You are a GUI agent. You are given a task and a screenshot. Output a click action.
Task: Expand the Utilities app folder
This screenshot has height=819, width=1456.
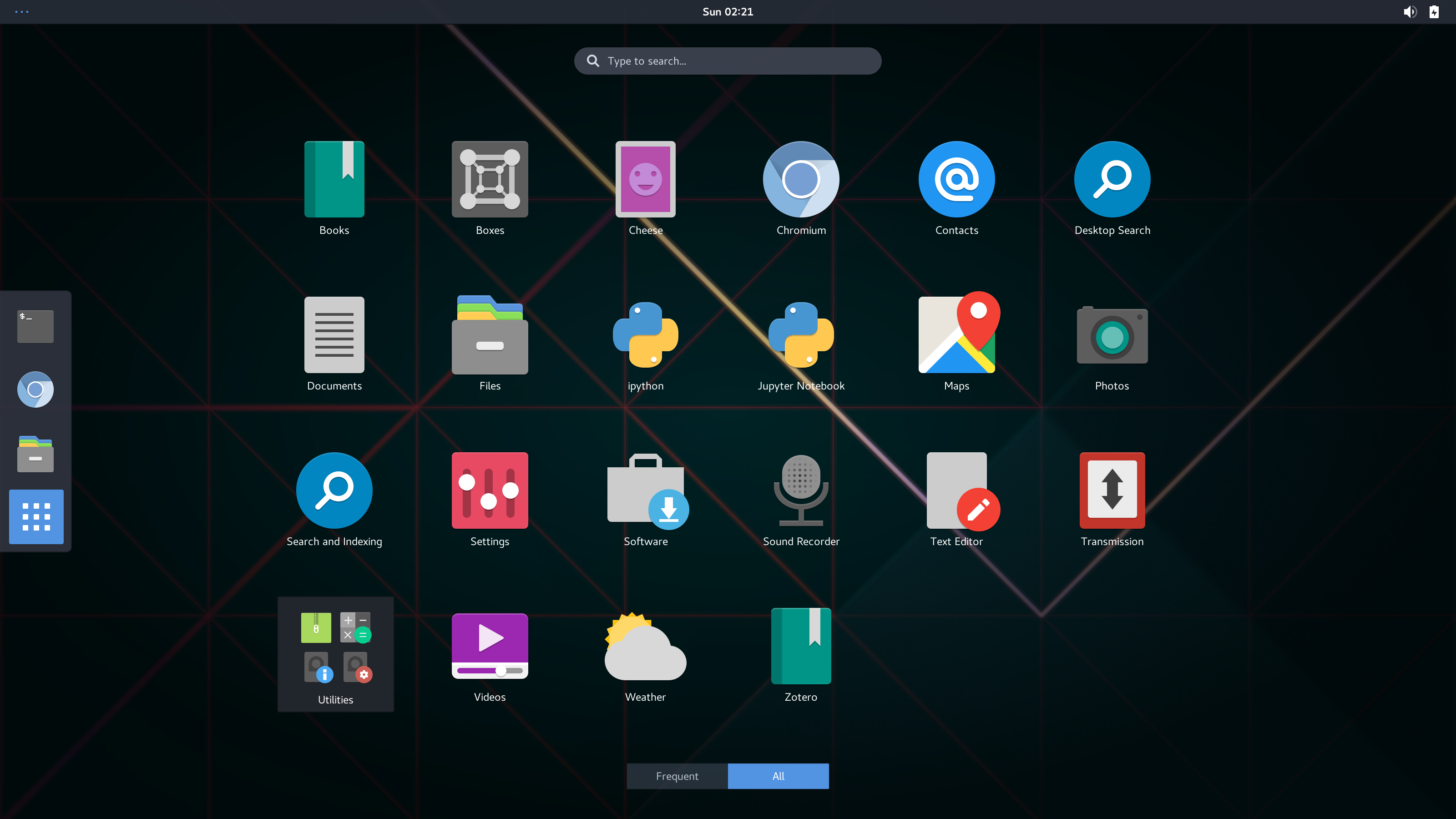pos(335,654)
